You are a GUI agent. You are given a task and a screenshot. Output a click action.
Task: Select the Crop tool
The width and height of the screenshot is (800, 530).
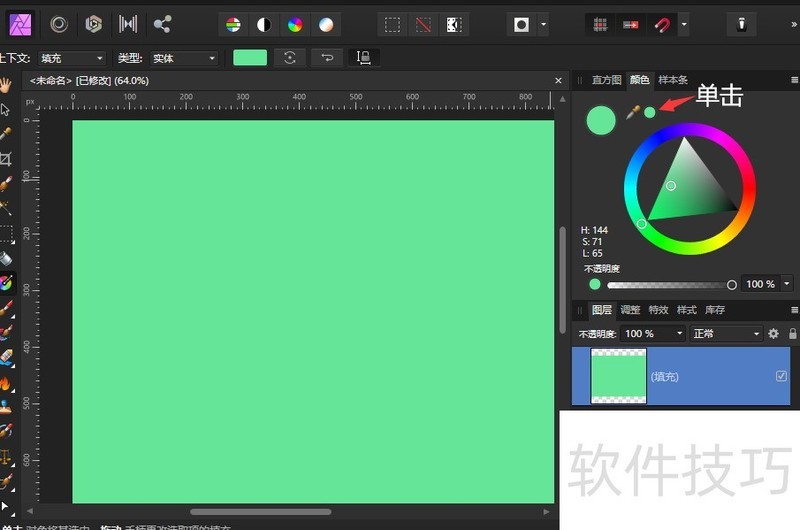point(6,159)
